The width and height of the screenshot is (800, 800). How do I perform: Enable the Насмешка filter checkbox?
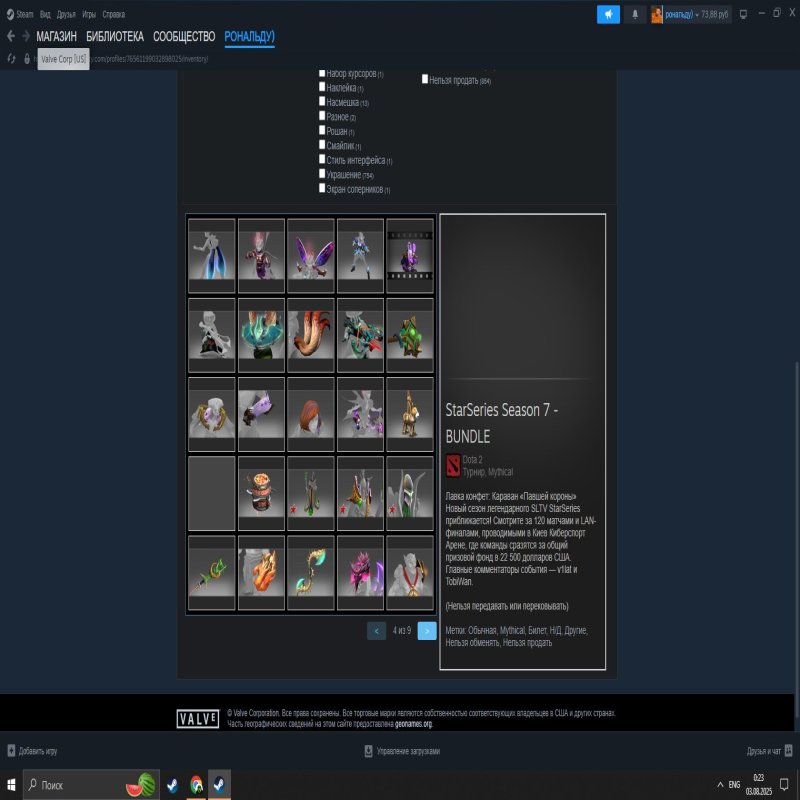[322, 103]
